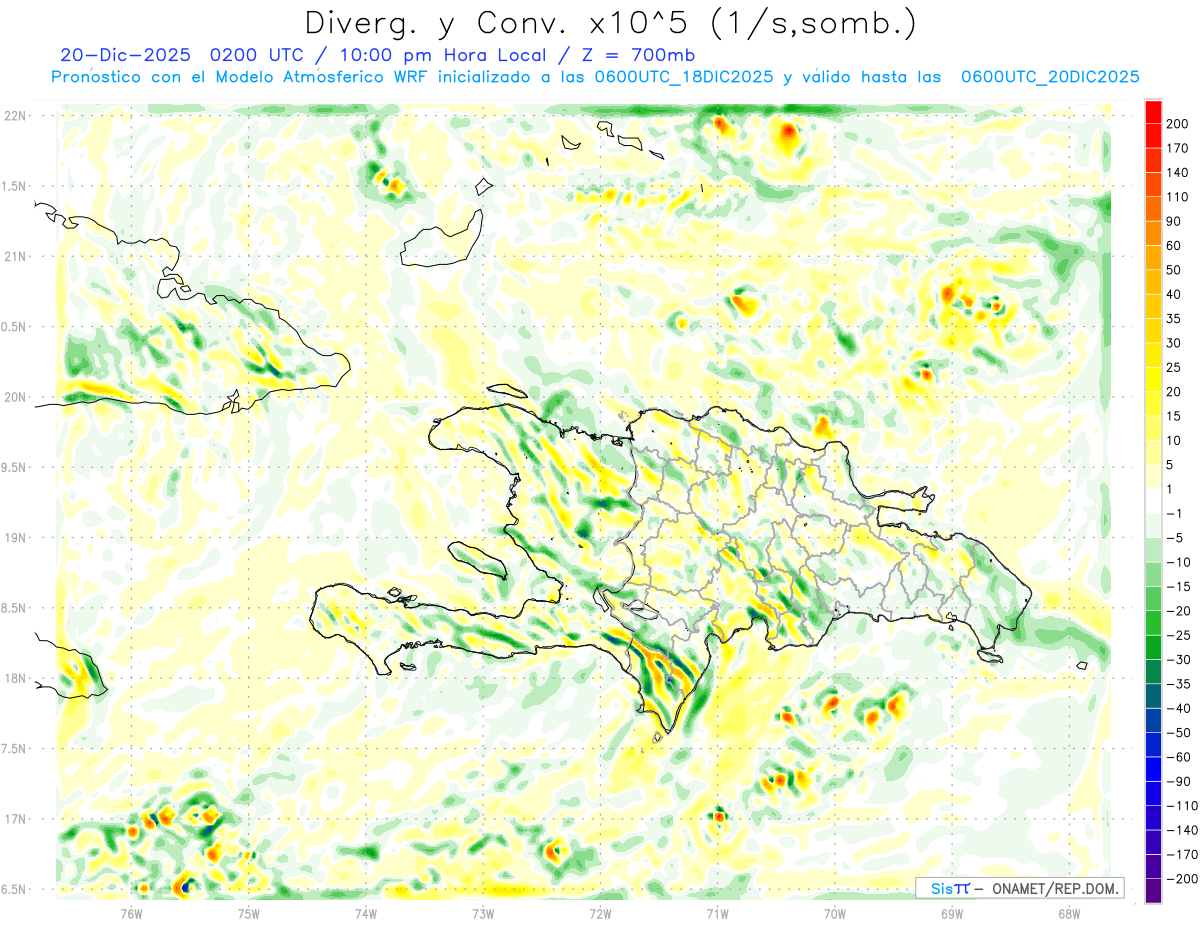Viewport: 1200px width, 927px height.
Task: Click the latitude label '20N'
Action: pos(15,397)
